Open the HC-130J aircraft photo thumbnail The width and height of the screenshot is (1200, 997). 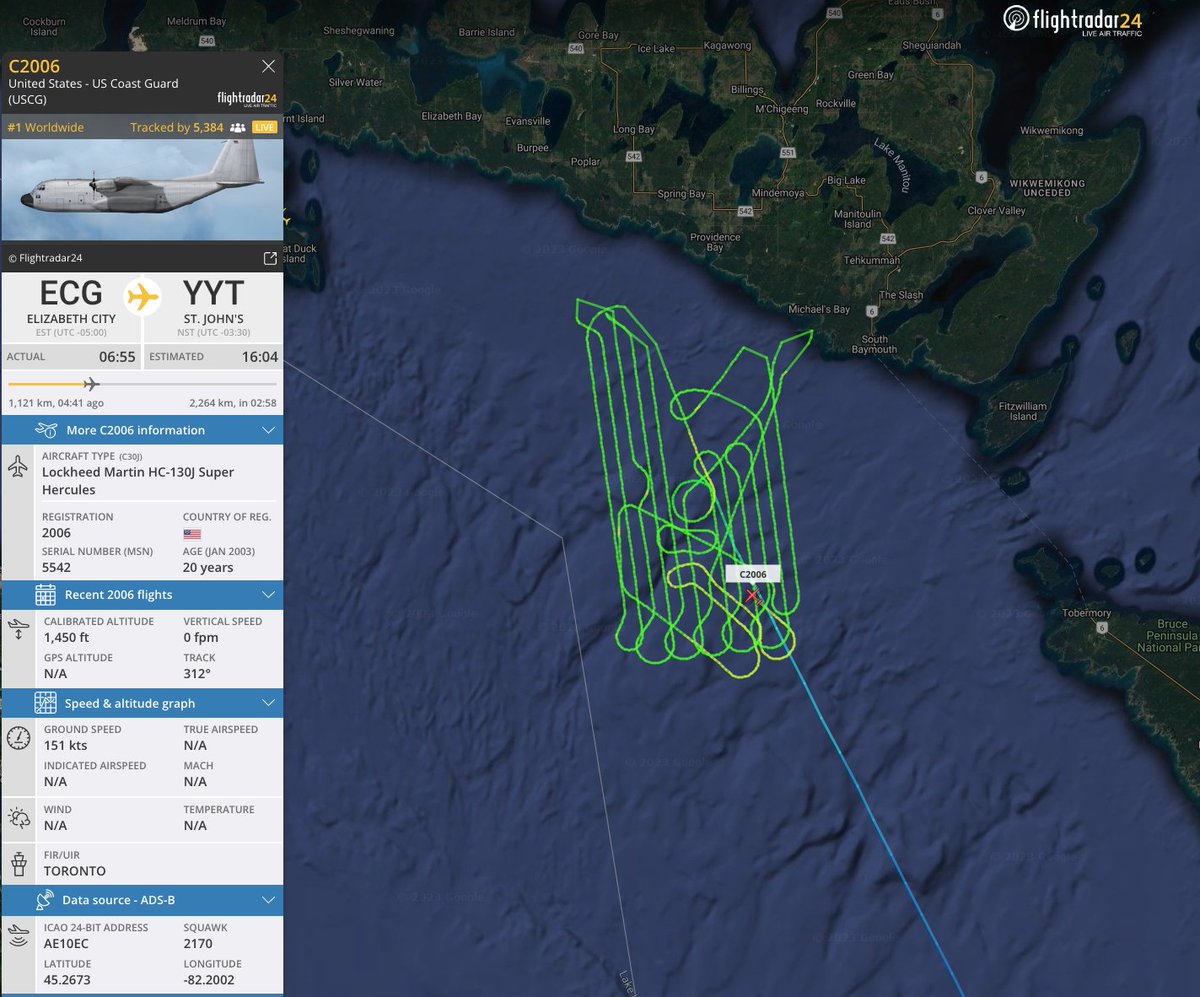coord(142,190)
